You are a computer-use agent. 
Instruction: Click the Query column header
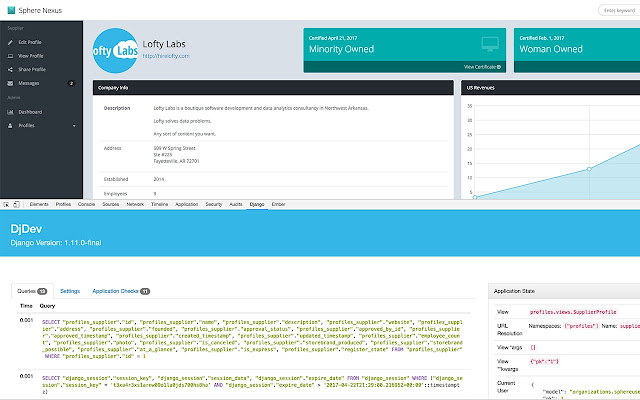pos(47,306)
